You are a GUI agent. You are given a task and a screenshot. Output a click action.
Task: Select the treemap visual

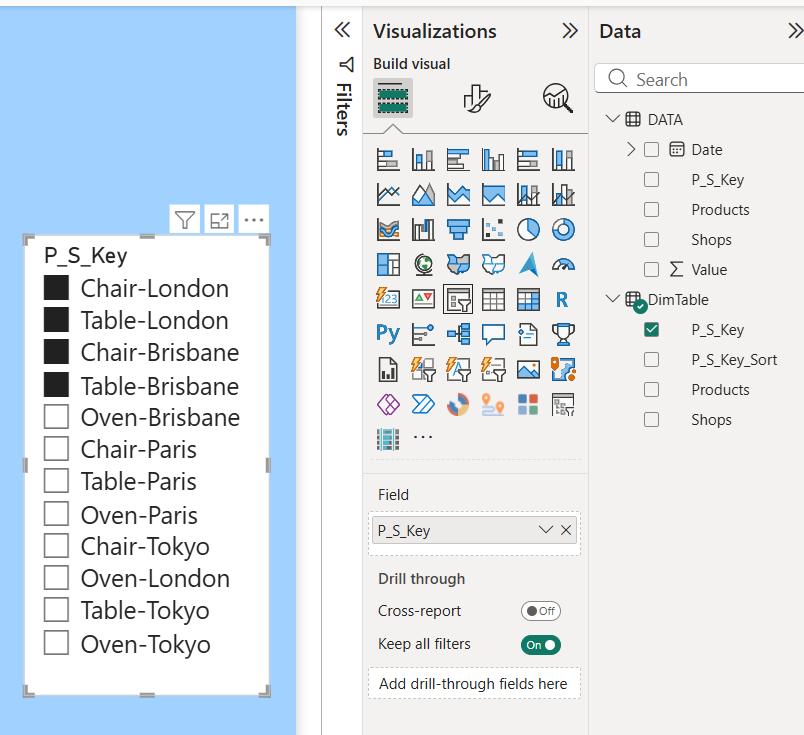pyautogui.click(x=388, y=265)
